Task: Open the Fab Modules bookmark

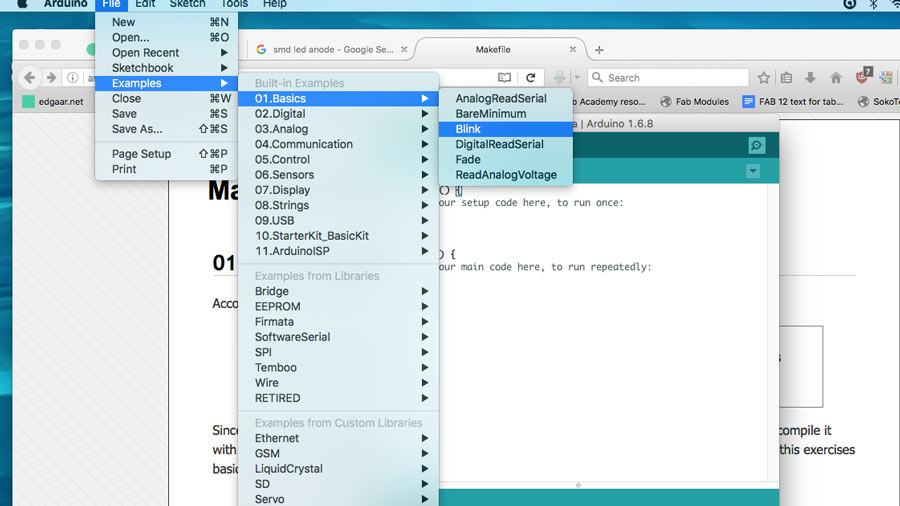Action: (695, 102)
